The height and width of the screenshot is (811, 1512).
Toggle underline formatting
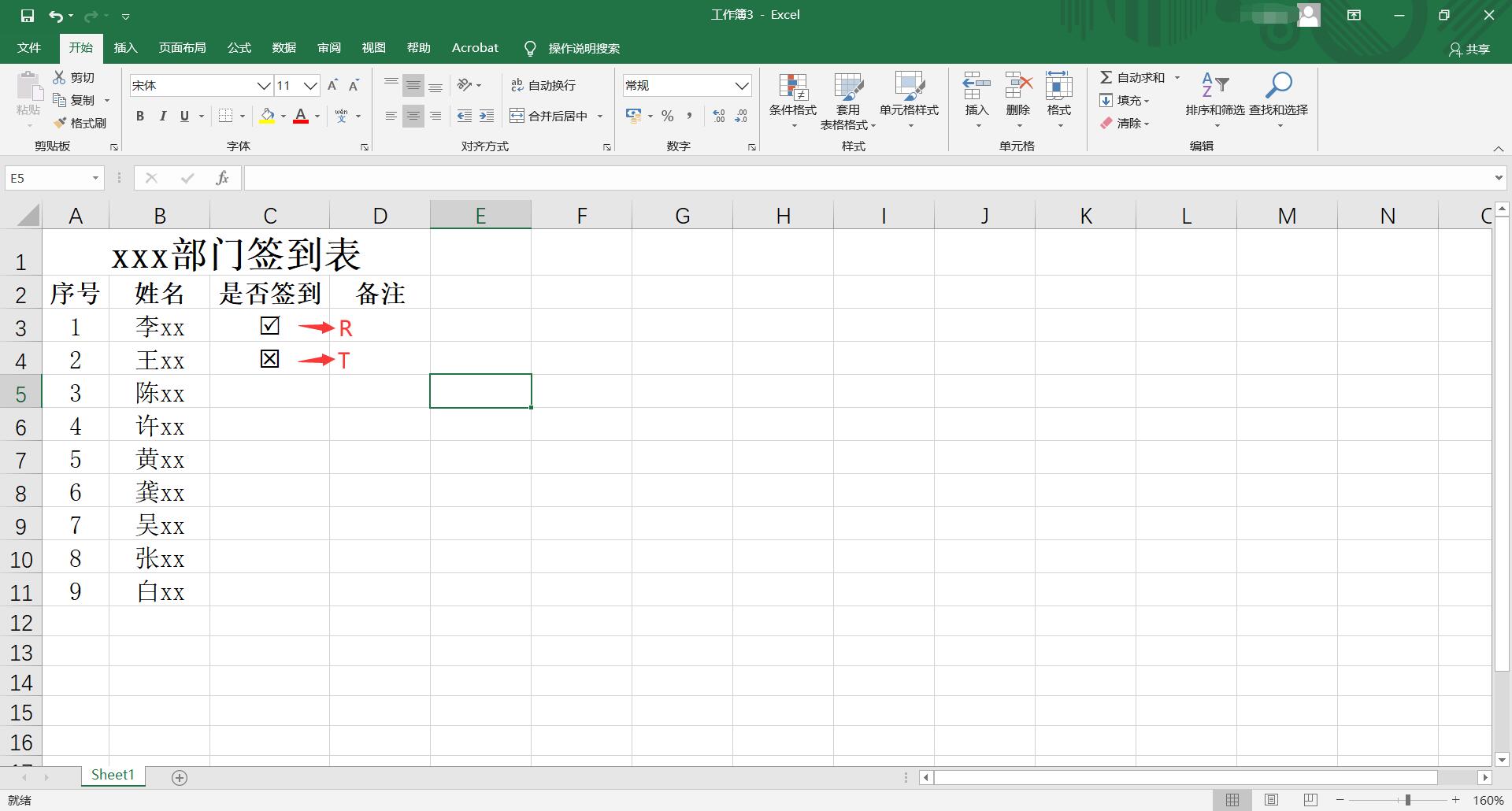[184, 116]
